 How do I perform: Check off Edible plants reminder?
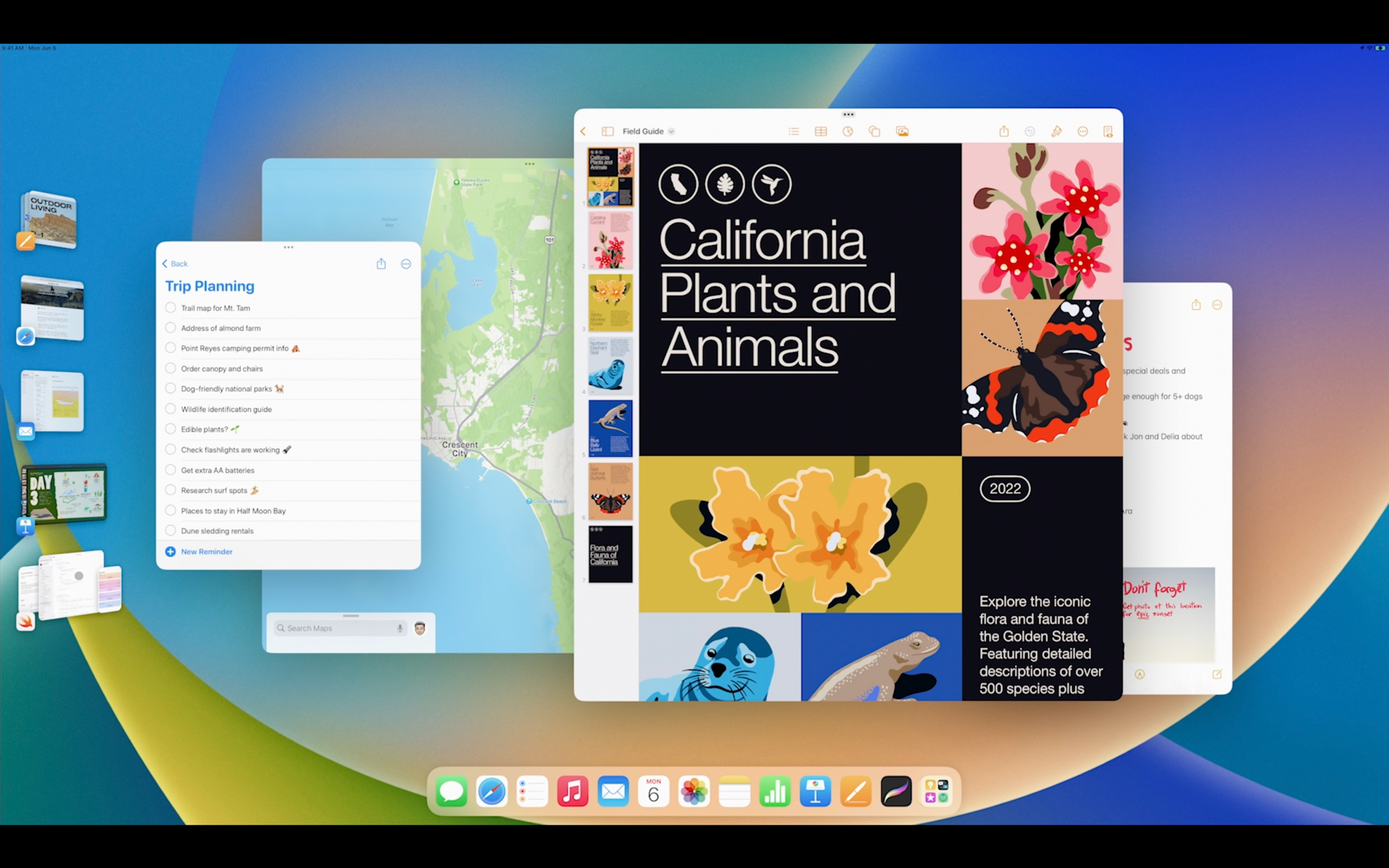point(170,429)
